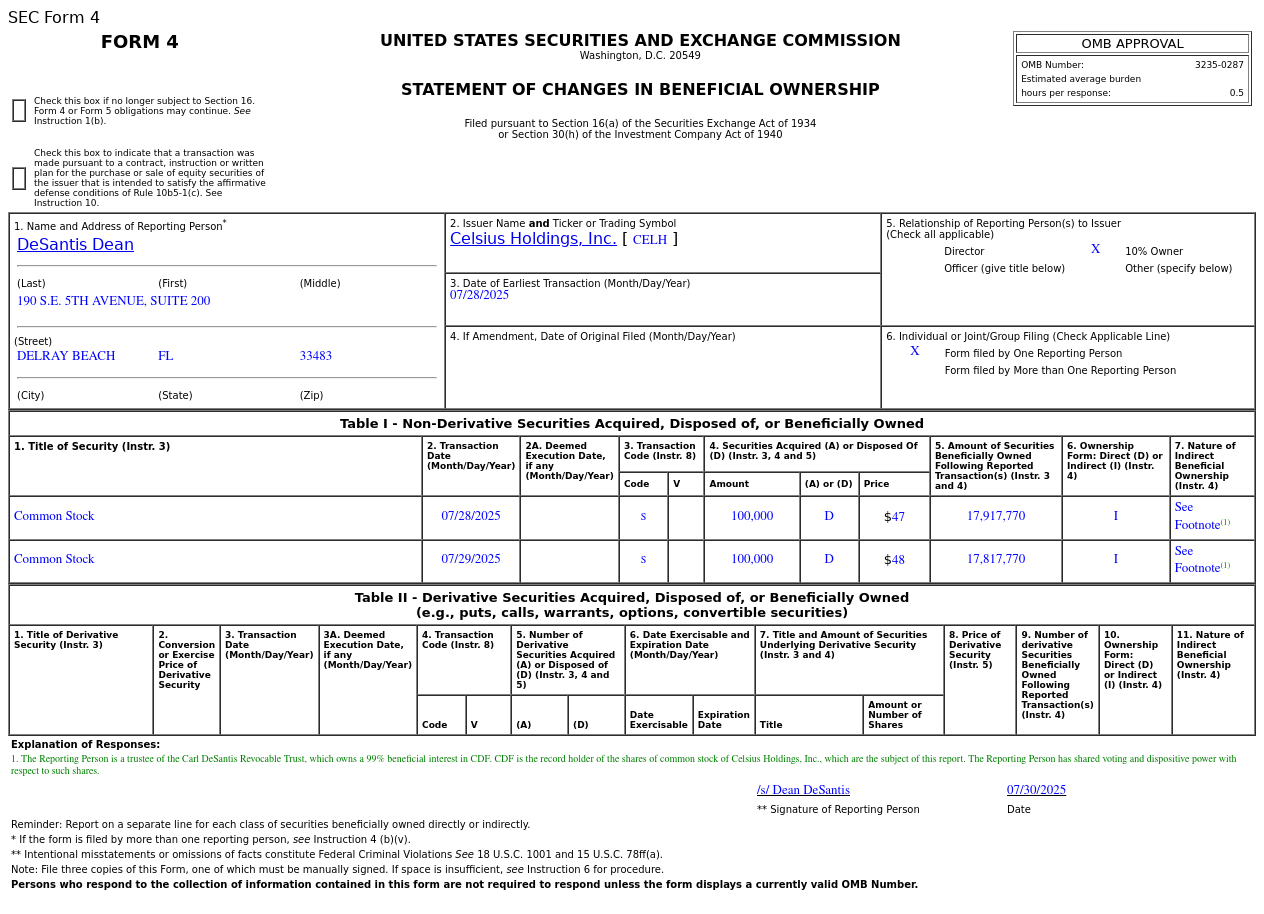
Task: Click the Expiration Date column header in Table II
Action: click(x=723, y=720)
